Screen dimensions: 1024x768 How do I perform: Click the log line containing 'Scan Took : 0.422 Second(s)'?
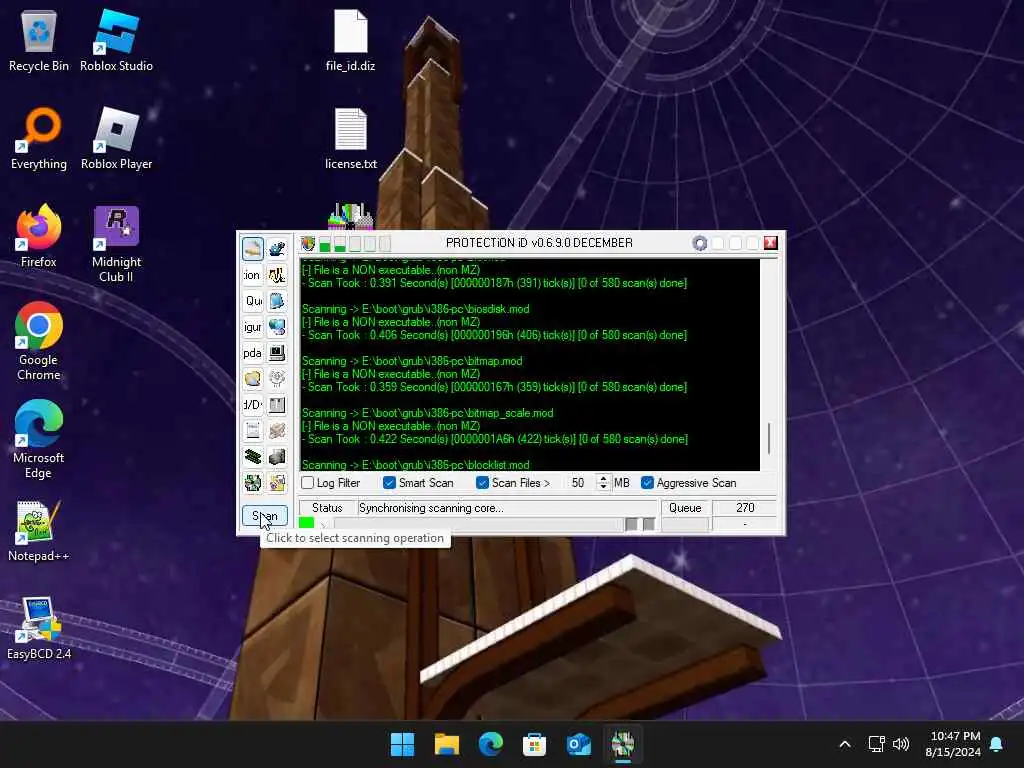coord(494,439)
